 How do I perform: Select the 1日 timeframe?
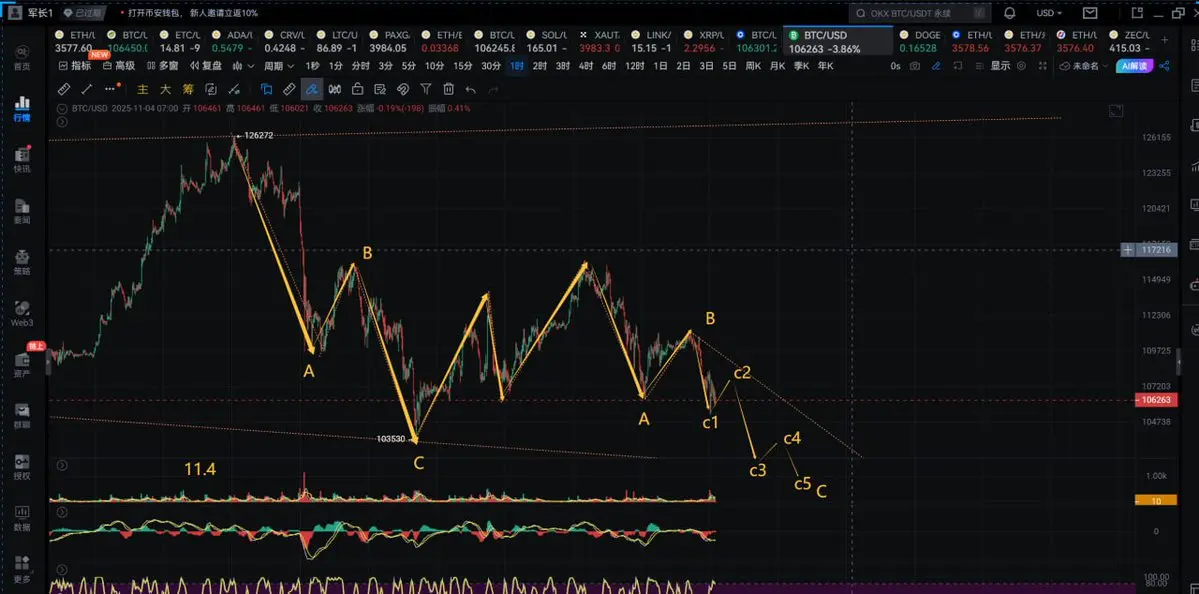click(x=661, y=66)
